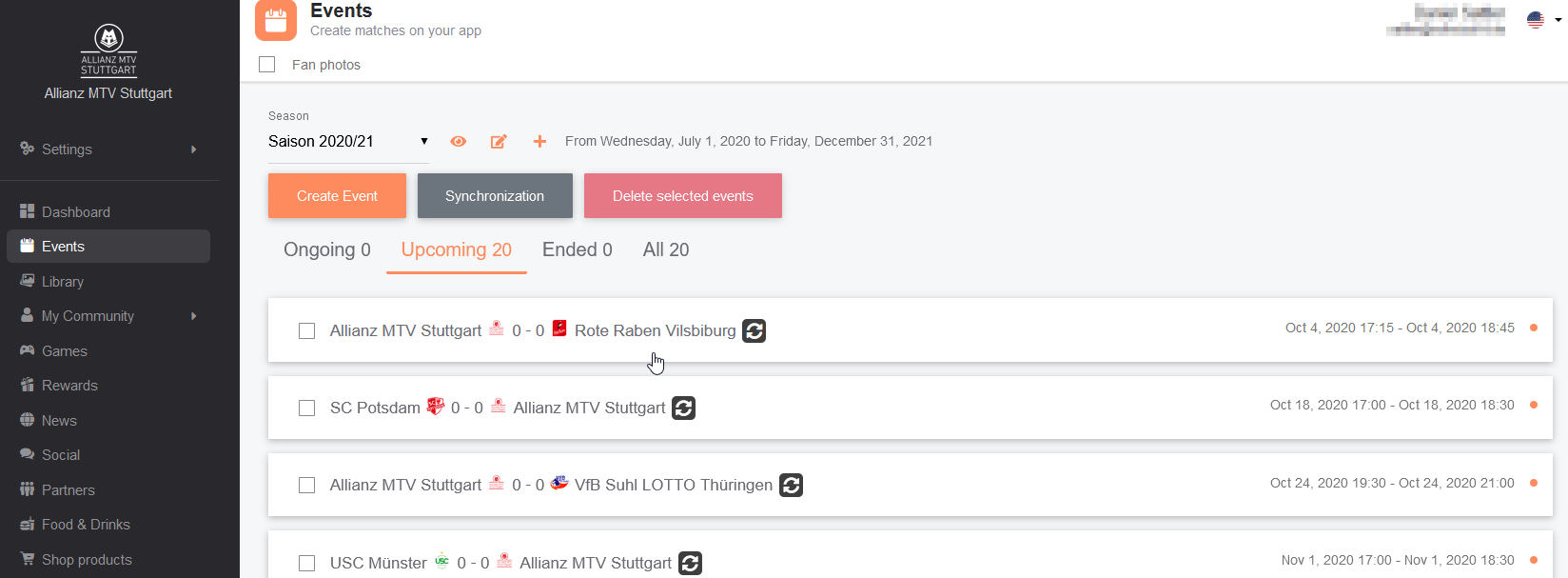Click sync icon beside VfB Suhl LOTTO Thüringen
Viewport: 1568px width, 578px height.
(x=791, y=486)
